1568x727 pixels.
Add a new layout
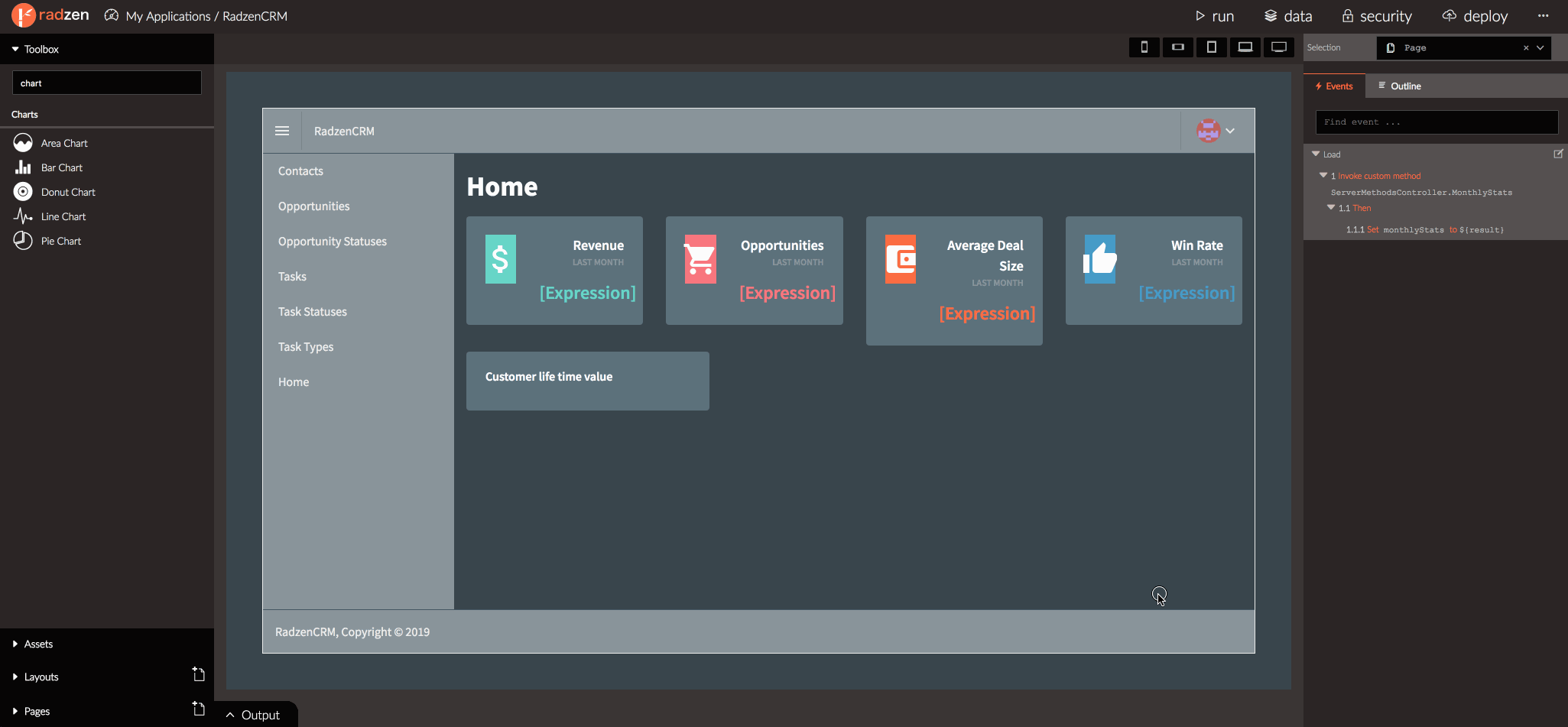[199, 675]
